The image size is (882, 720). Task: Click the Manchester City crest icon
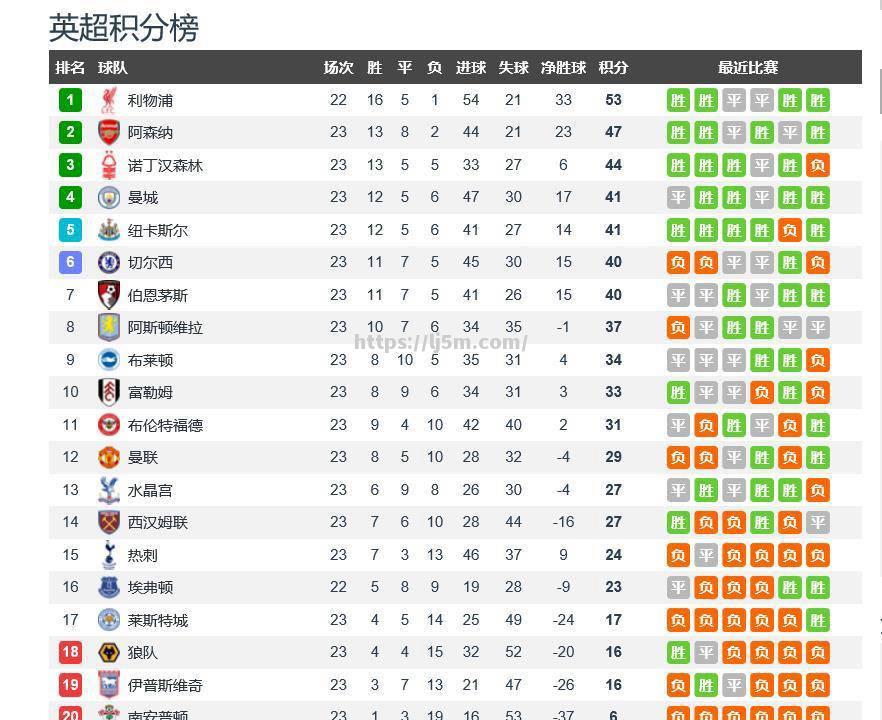point(109,197)
